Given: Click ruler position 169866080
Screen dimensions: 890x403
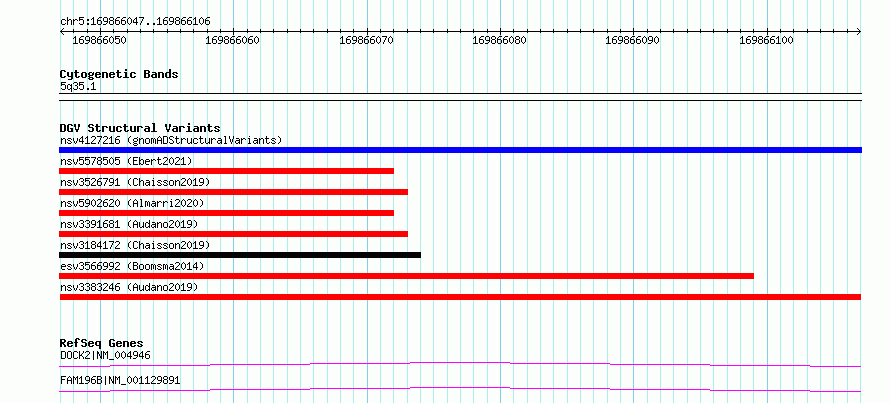Looking at the screenshot, I should coord(500,41).
